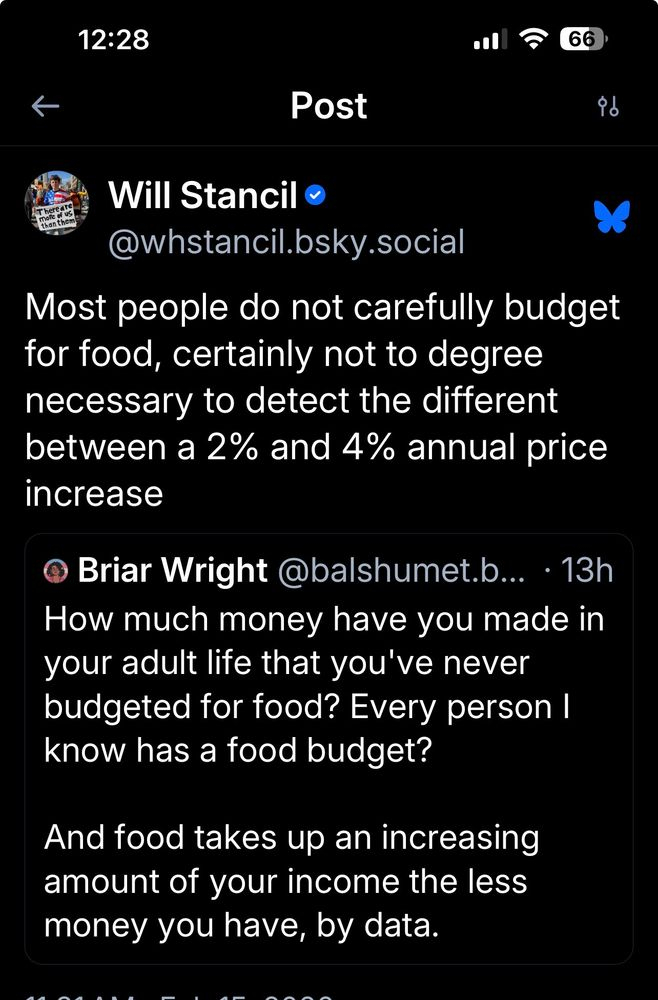Tap the back arrow in the header
This screenshot has height=1000, width=658.
45,106
